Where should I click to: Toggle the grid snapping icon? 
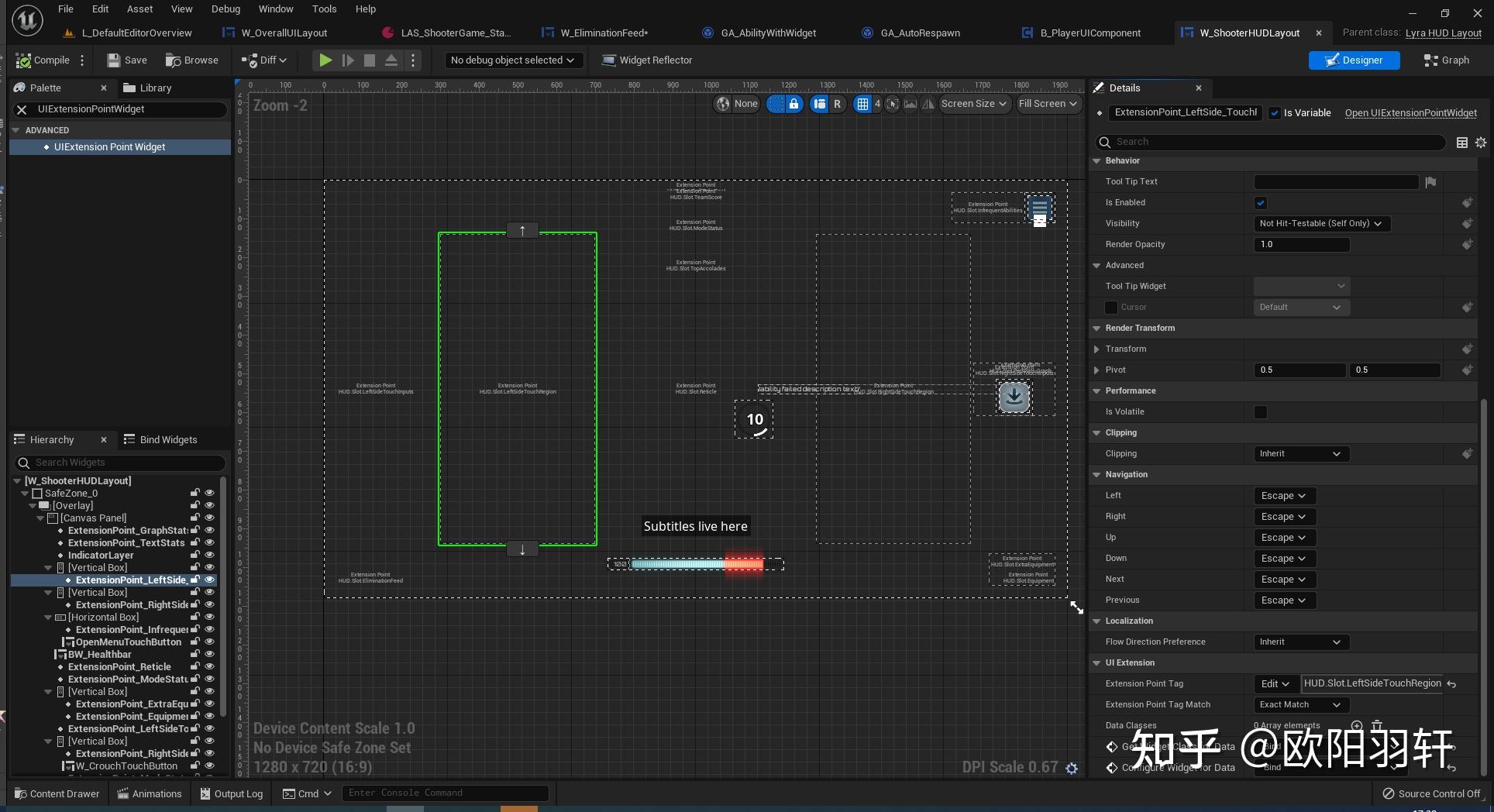click(862, 104)
